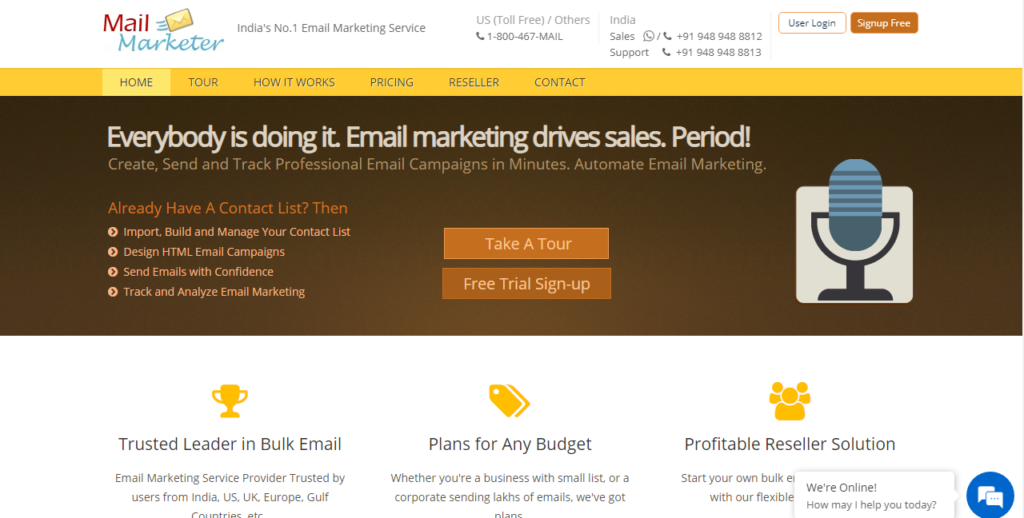
Task: Open the CONTACT menu item
Action: pyautogui.click(x=560, y=82)
